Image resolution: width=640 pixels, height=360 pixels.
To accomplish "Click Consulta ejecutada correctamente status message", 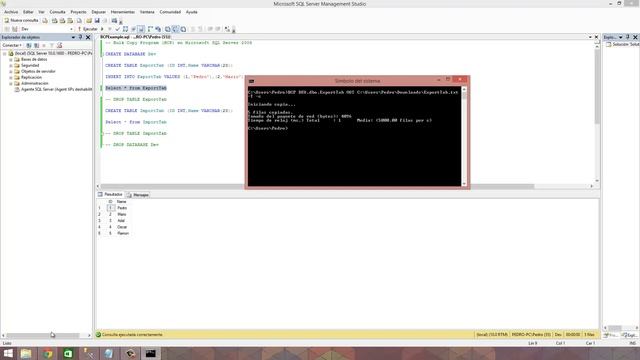I will tap(132, 335).
